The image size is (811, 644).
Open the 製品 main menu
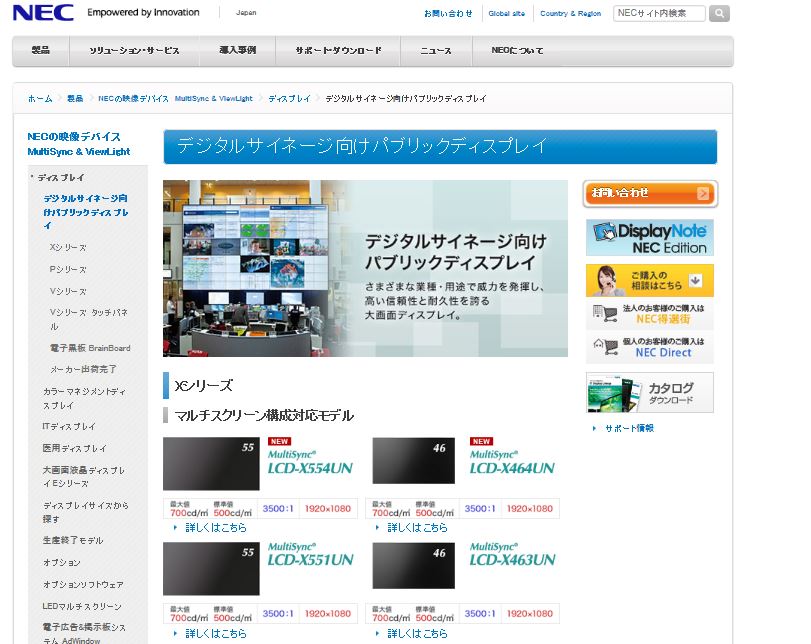(x=40, y=50)
